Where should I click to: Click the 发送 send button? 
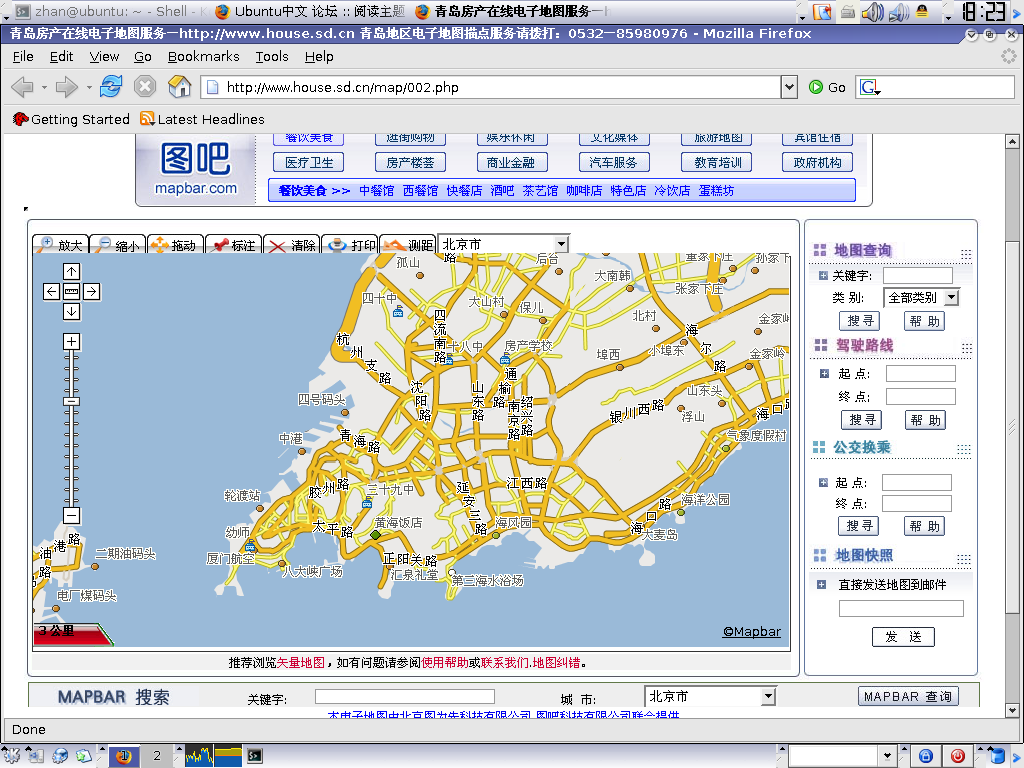click(903, 637)
